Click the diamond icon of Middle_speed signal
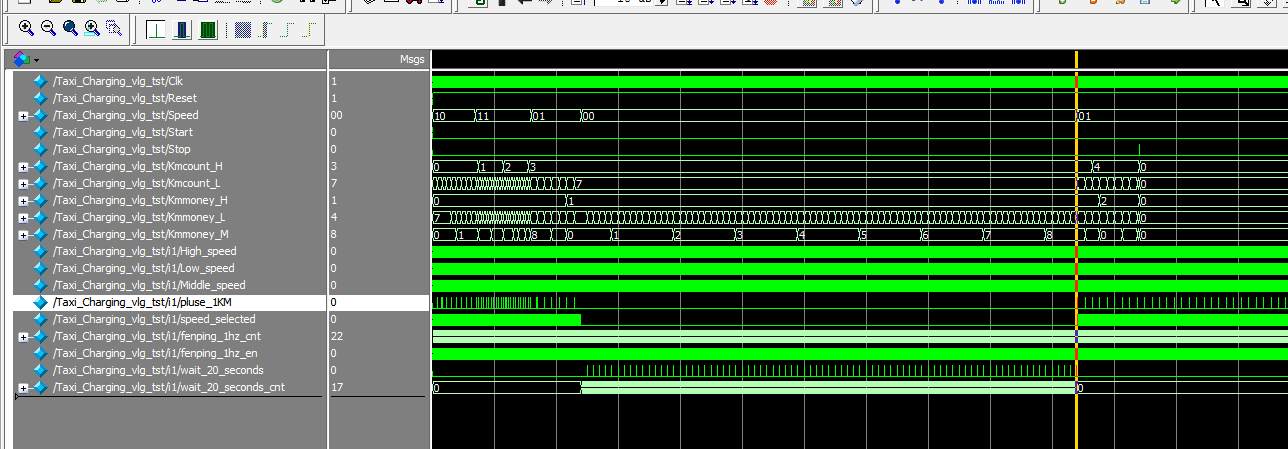Viewport: 1288px width, 449px height. pos(40,285)
